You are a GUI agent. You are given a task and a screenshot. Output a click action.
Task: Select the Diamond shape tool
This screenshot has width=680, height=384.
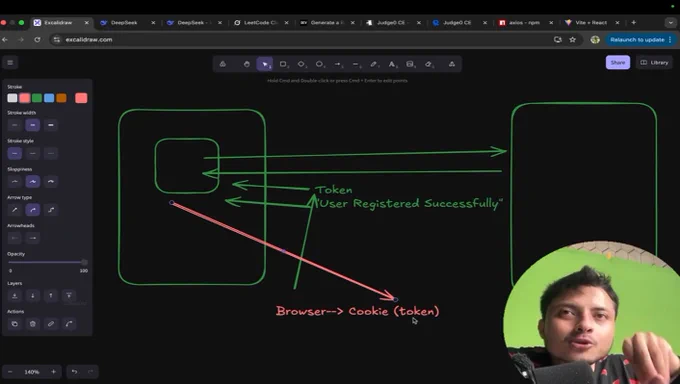[301, 64]
